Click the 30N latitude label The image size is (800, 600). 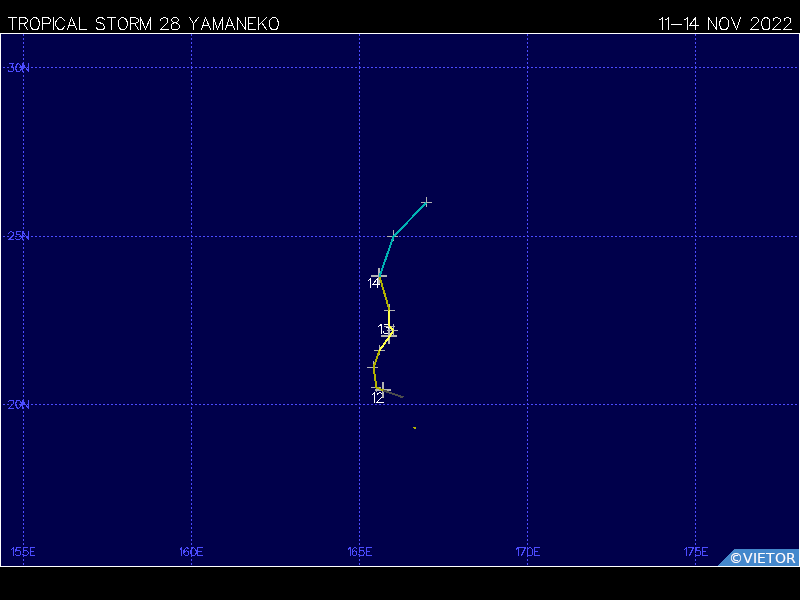point(18,68)
